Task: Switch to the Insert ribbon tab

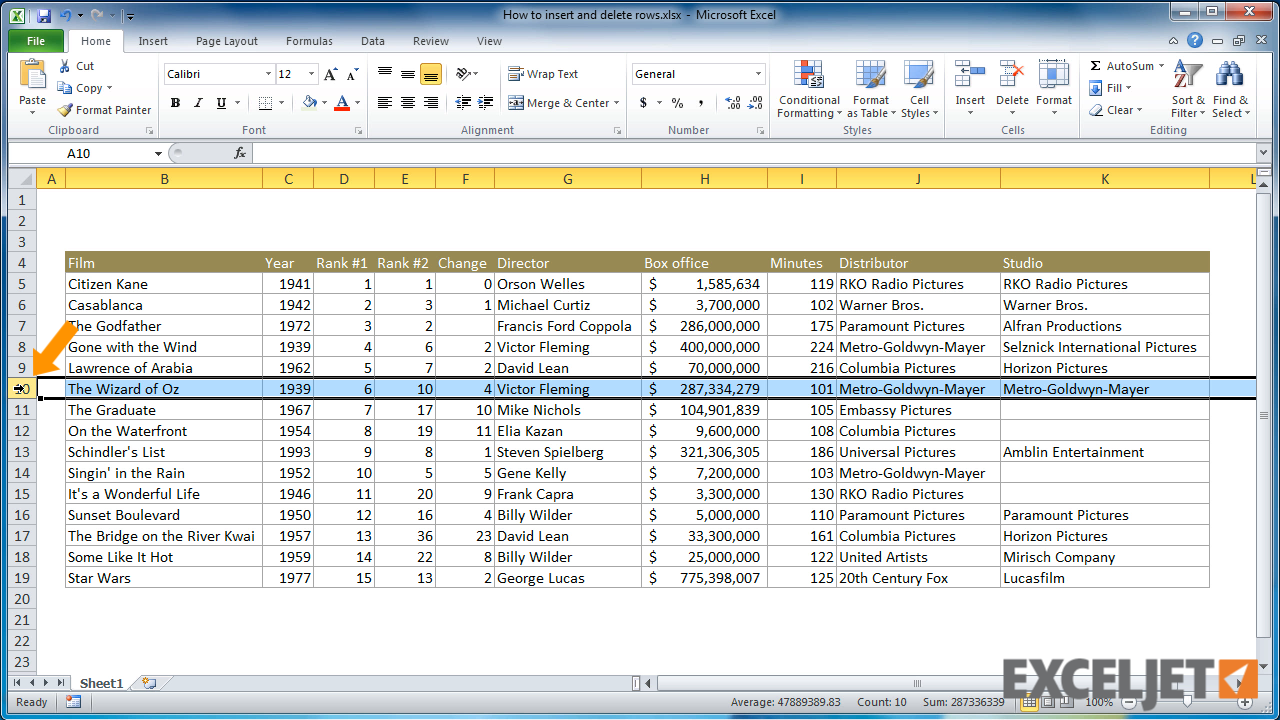Action: [x=153, y=41]
